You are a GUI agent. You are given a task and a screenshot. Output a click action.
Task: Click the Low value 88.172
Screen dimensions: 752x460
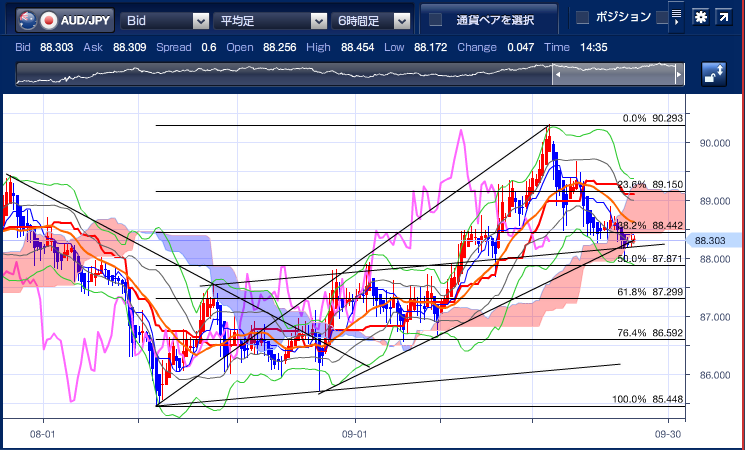coord(430,47)
